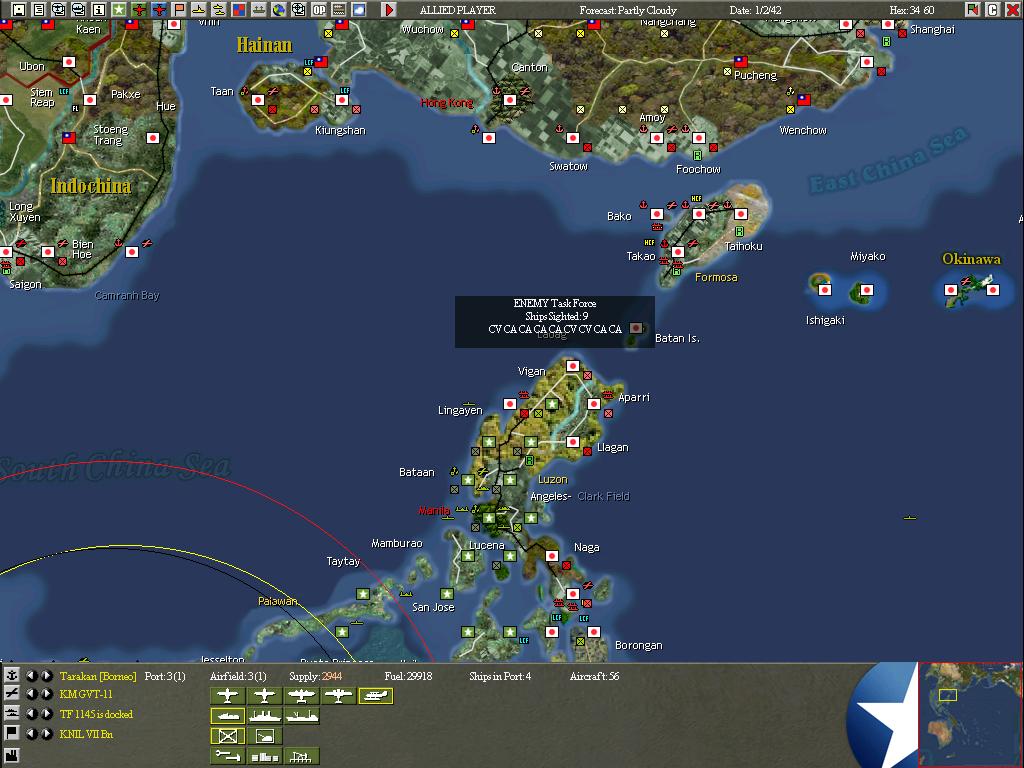Click the tank unit symbol button
The width and height of the screenshot is (1024, 768).
pyautogui.click(x=264, y=736)
